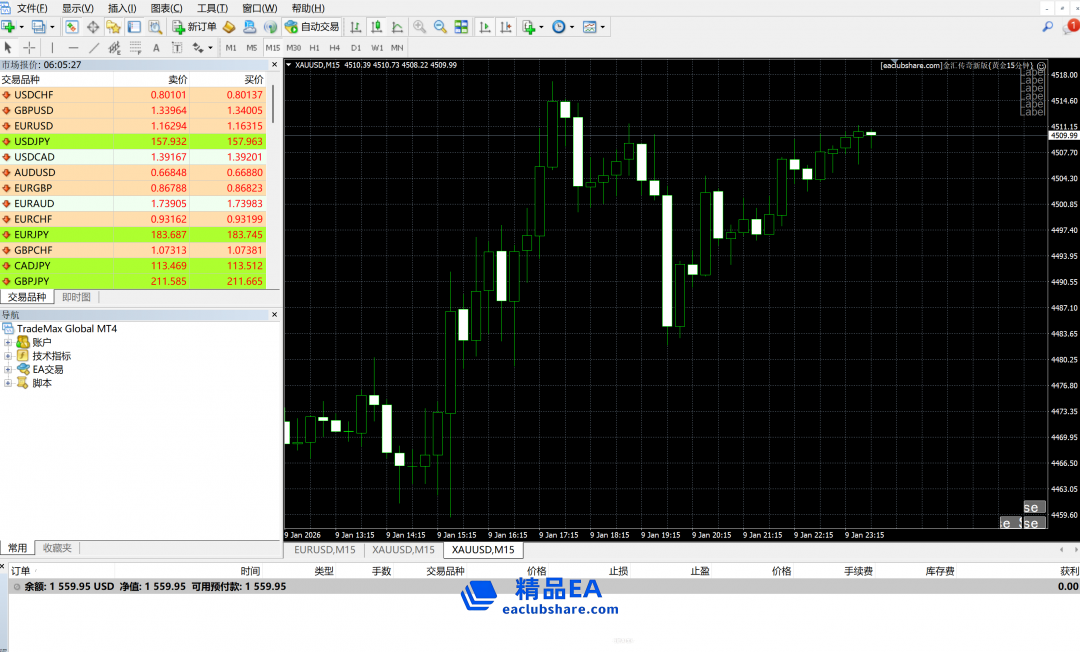The height and width of the screenshot is (652, 1080).
Task: Toggle the H1 timeframe button
Action: tap(314, 47)
